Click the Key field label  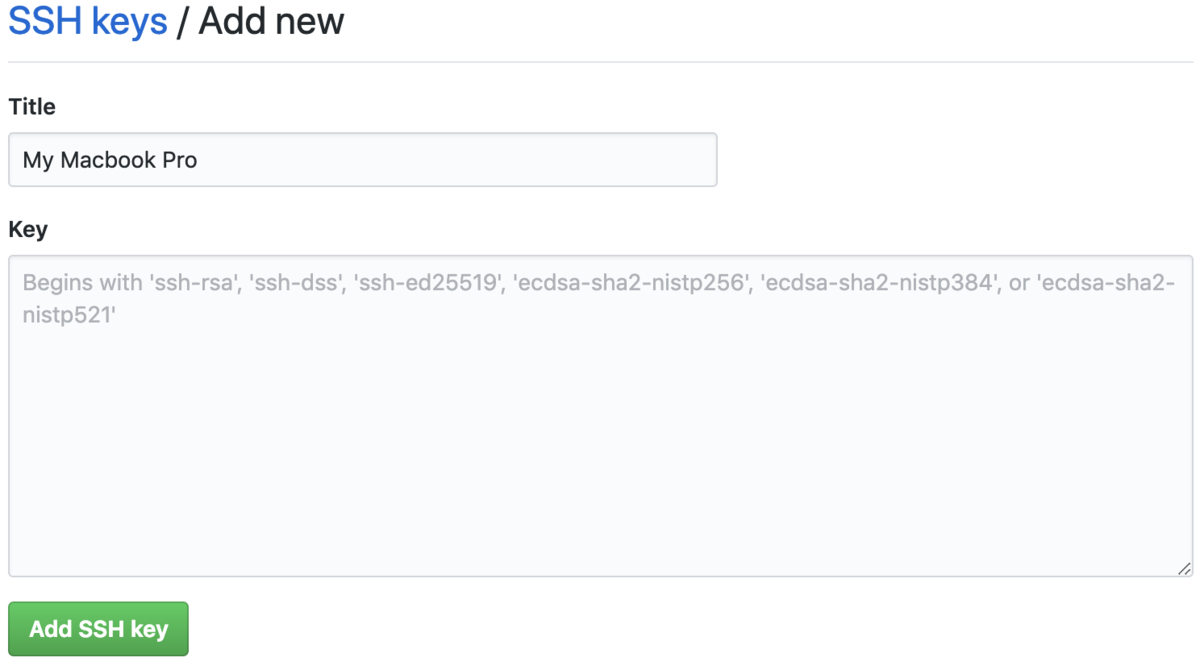pyautogui.click(x=28, y=230)
